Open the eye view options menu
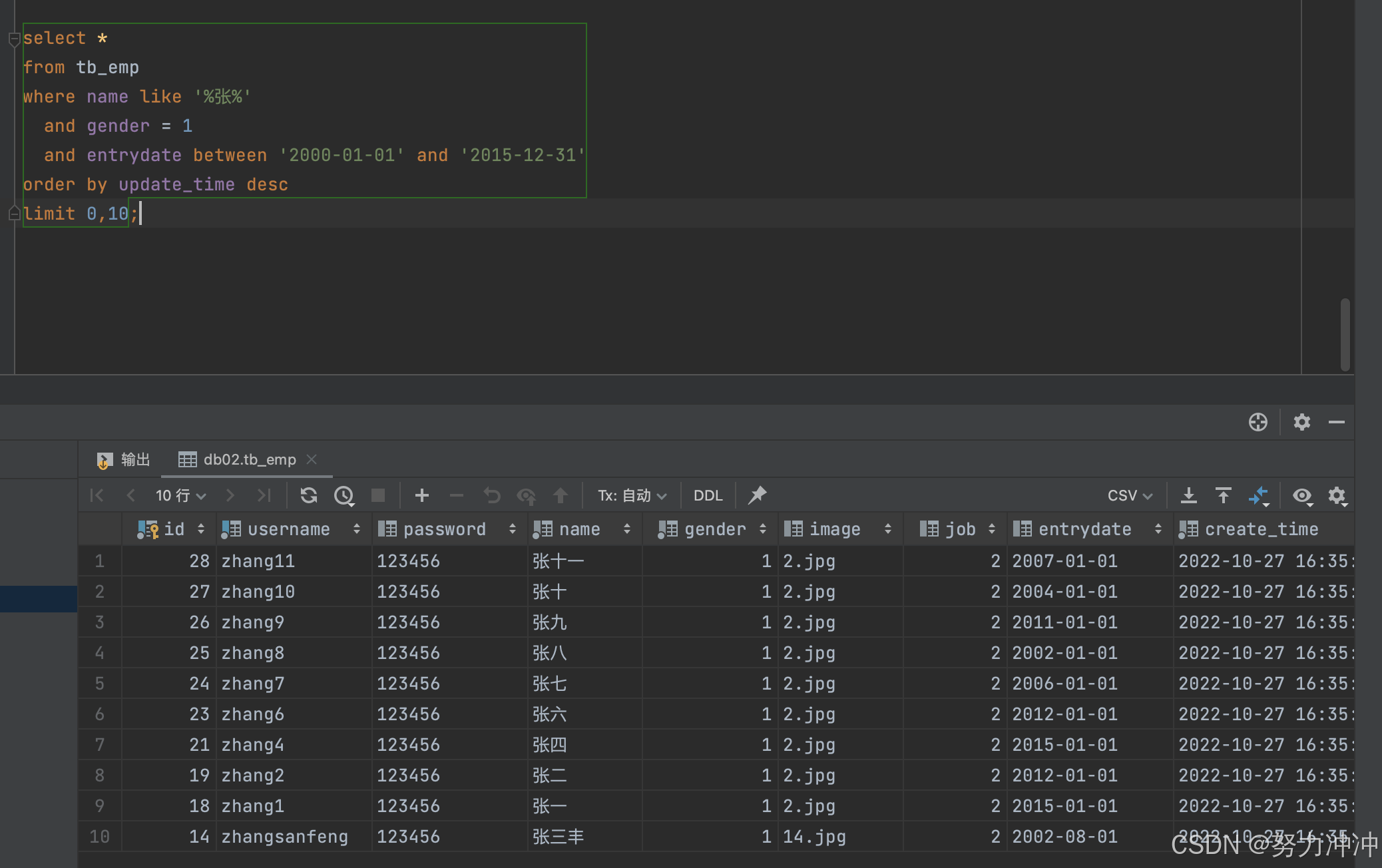This screenshot has height=868, width=1382. tap(1302, 495)
